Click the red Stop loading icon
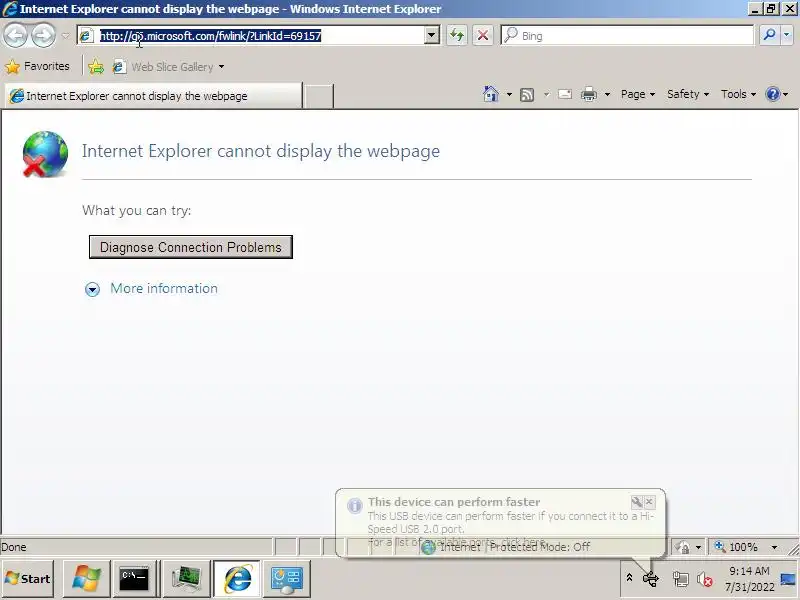 (x=482, y=36)
